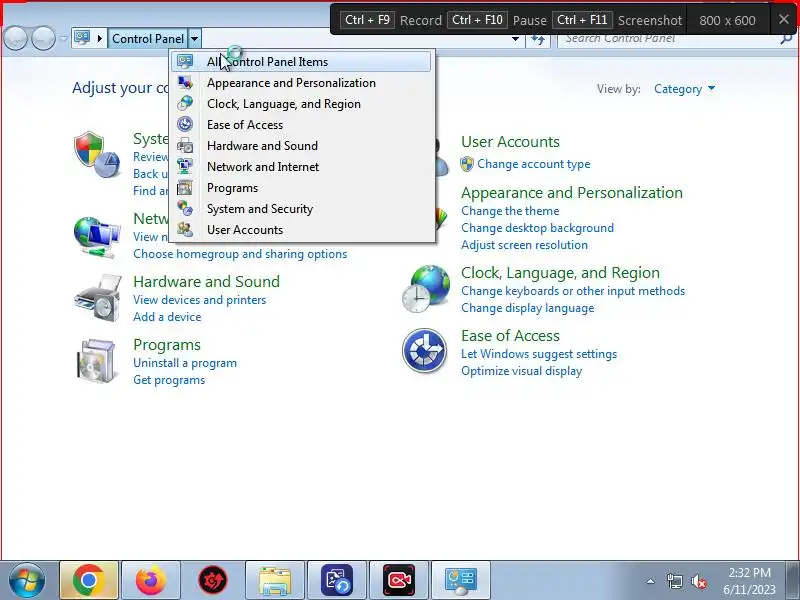This screenshot has height=600, width=800.
Task: Click the root breadcrumb arrow in address bar
Action: click(x=99, y=39)
